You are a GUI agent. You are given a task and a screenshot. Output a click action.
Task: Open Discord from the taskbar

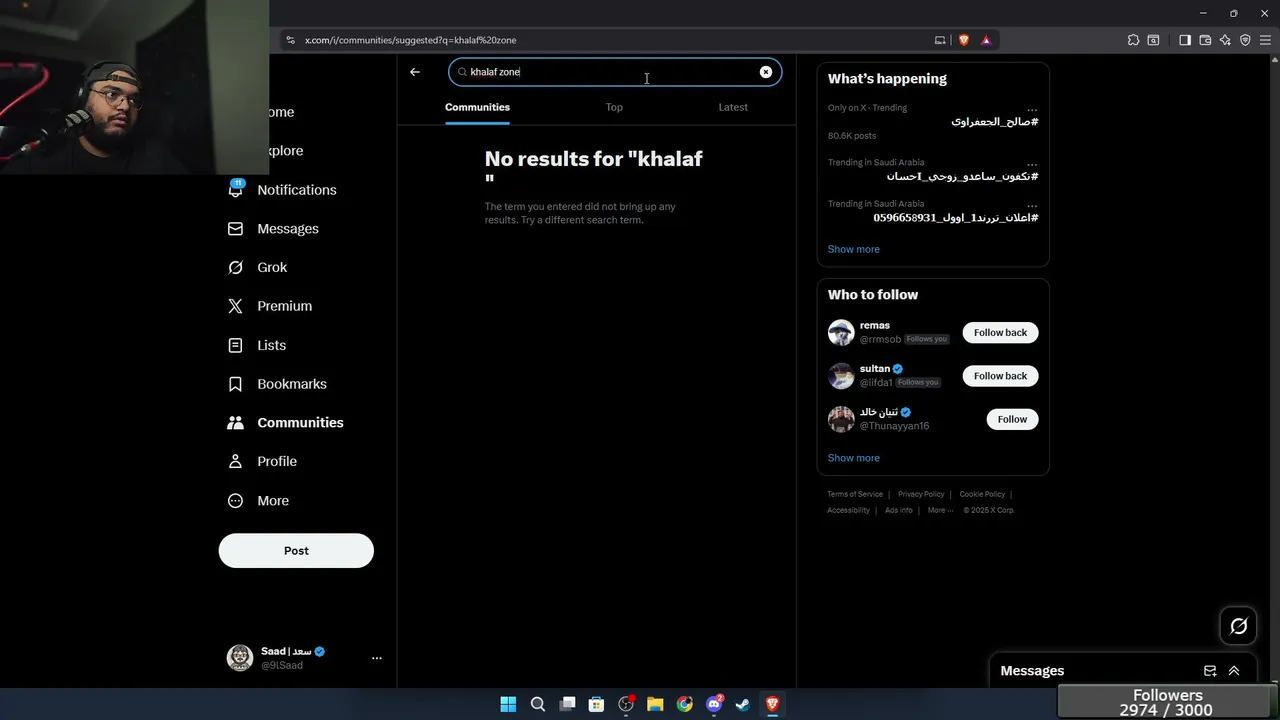714,704
